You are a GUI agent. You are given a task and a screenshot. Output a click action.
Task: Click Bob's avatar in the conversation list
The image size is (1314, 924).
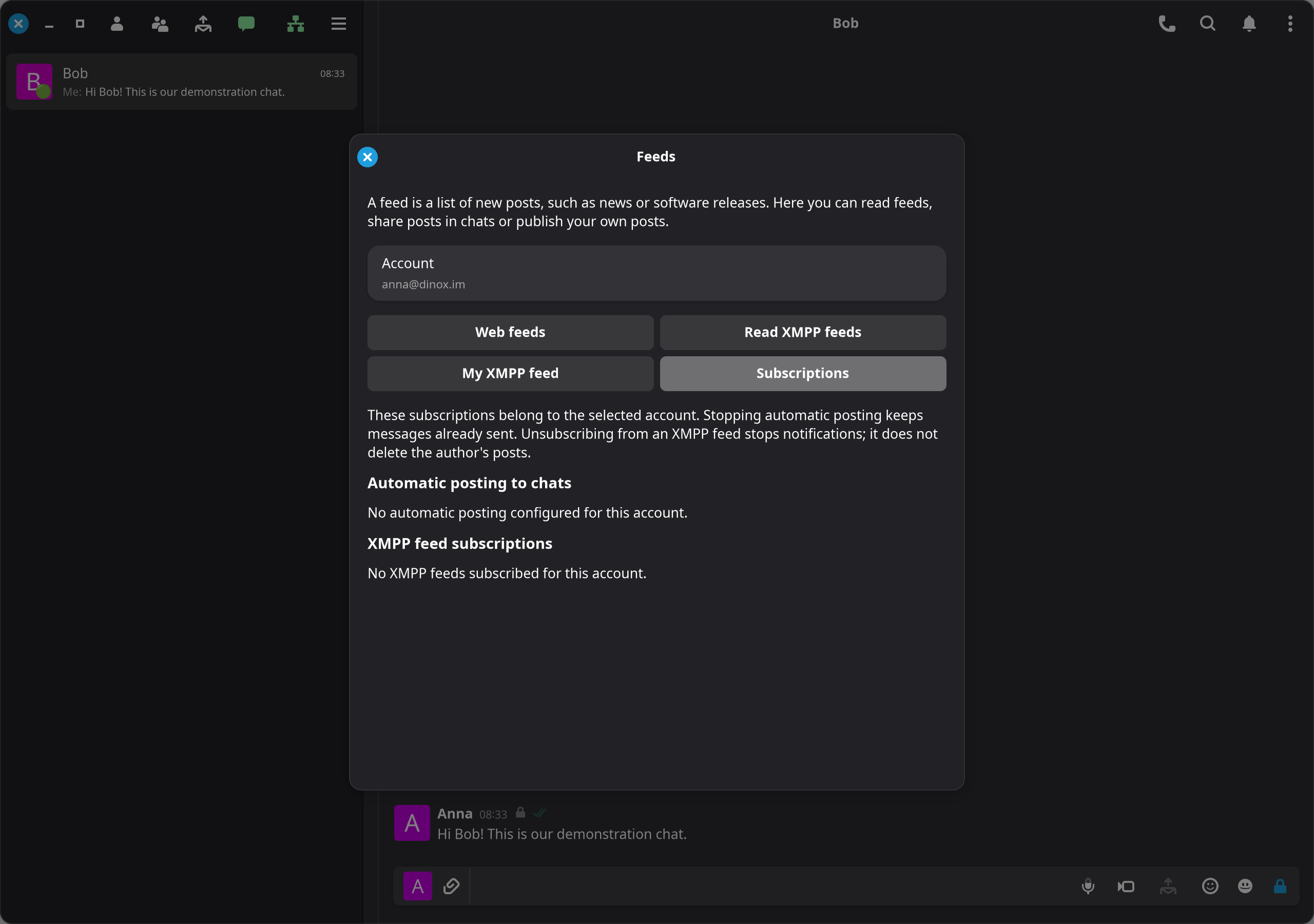click(x=34, y=81)
